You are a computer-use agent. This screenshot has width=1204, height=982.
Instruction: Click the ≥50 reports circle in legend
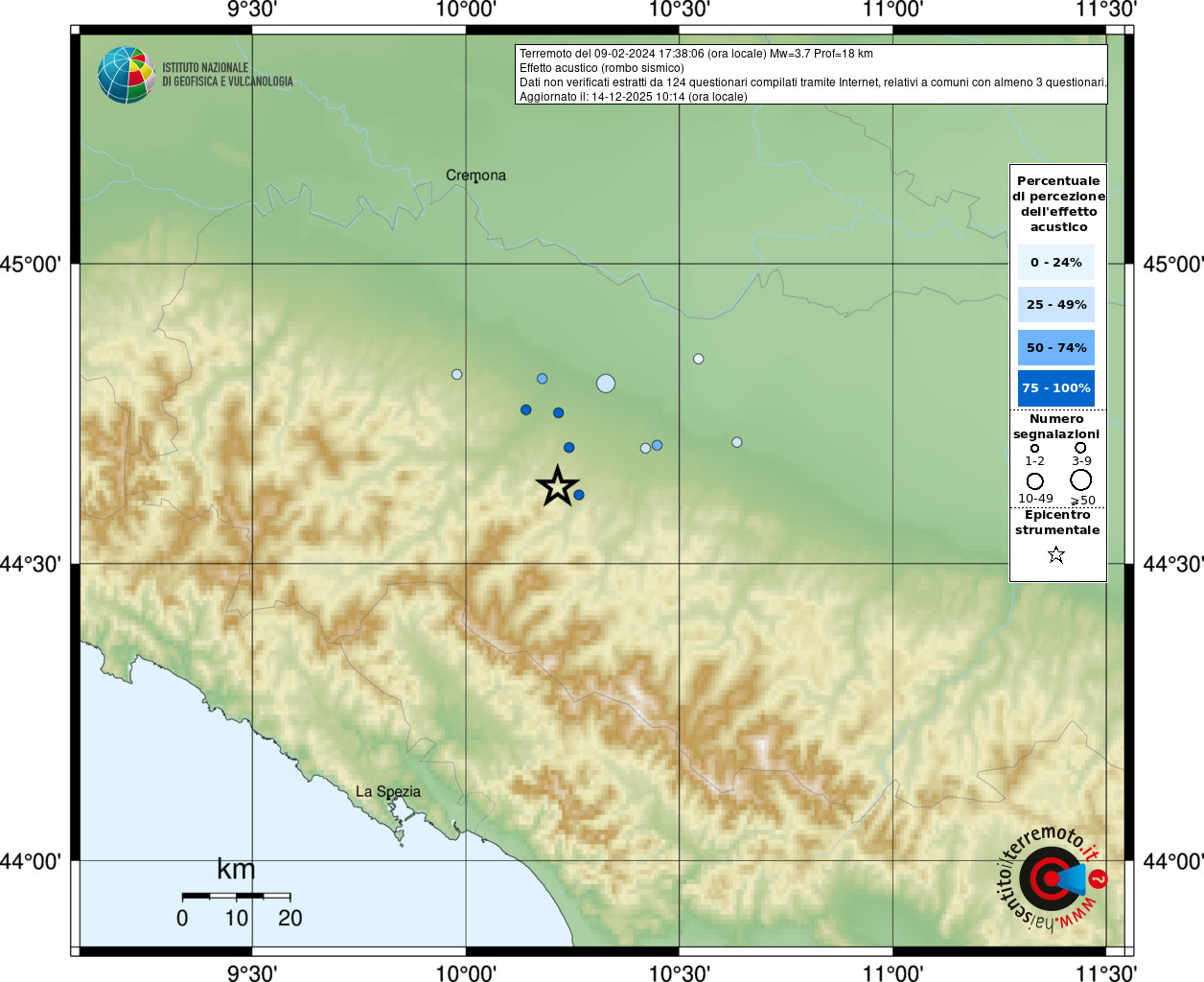pos(1081,479)
